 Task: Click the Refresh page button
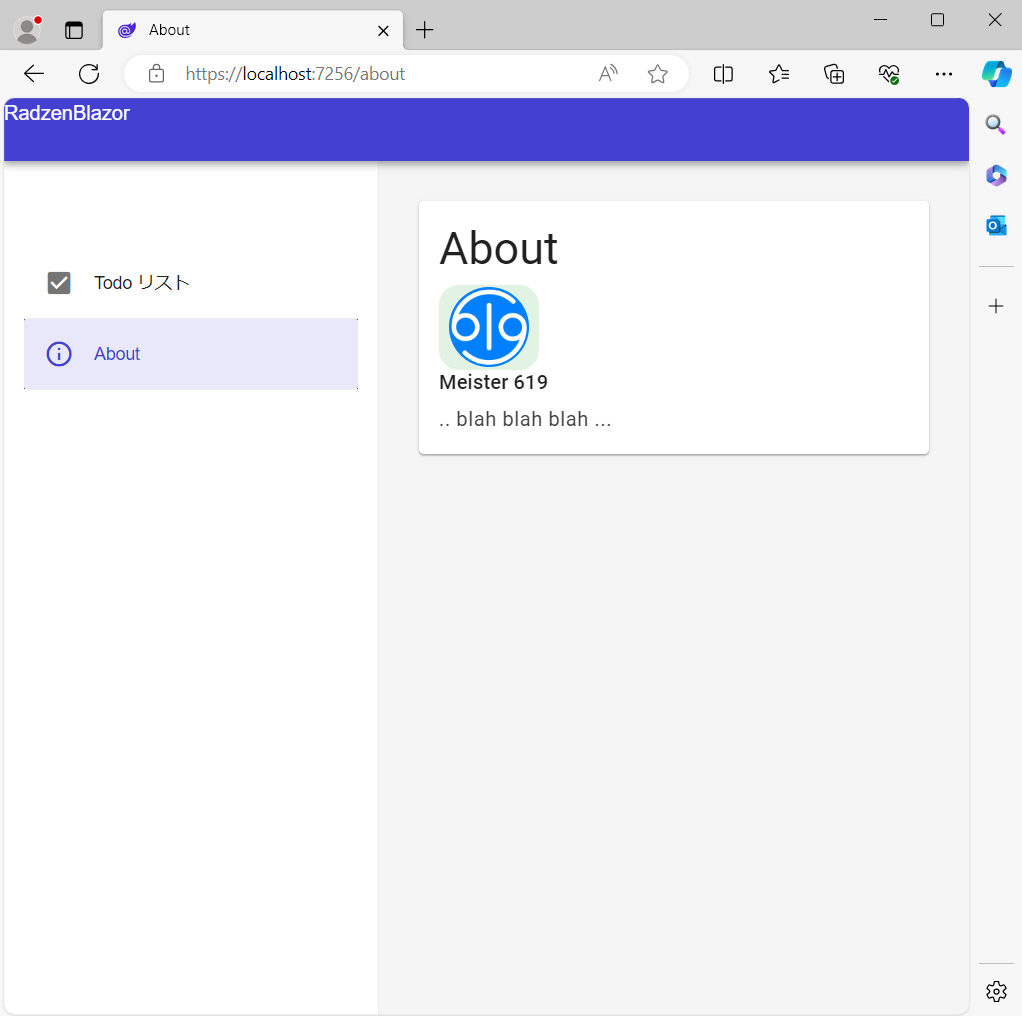pyautogui.click(x=88, y=73)
